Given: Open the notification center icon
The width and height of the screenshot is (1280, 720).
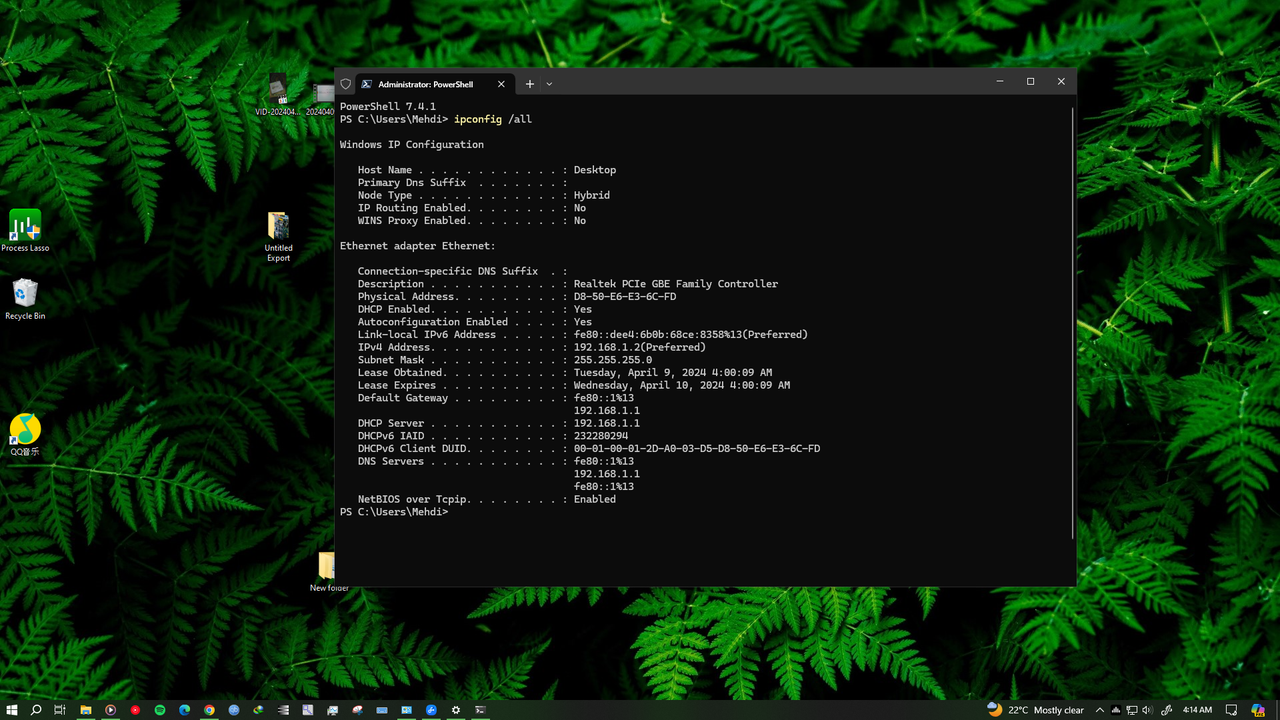Looking at the screenshot, I should [x=1232, y=710].
